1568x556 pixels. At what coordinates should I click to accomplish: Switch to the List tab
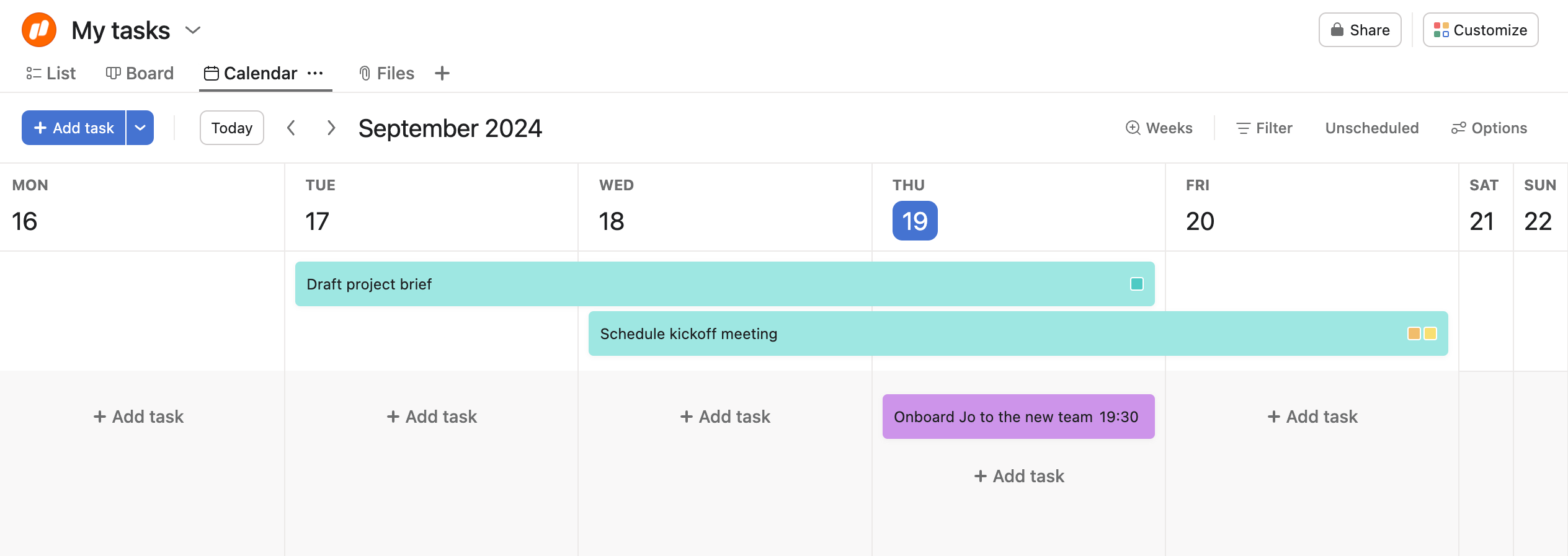pyautogui.click(x=51, y=73)
